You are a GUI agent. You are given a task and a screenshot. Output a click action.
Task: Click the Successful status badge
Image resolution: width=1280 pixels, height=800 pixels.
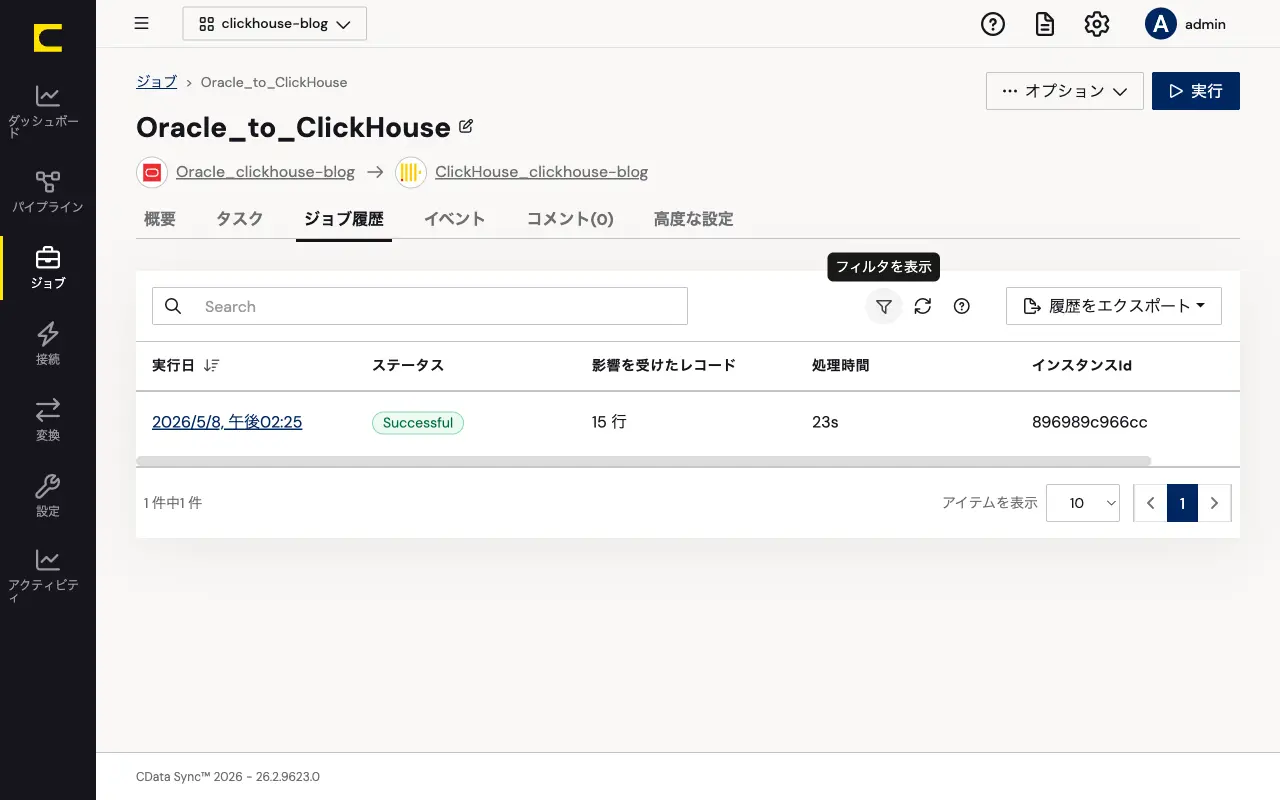point(418,423)
